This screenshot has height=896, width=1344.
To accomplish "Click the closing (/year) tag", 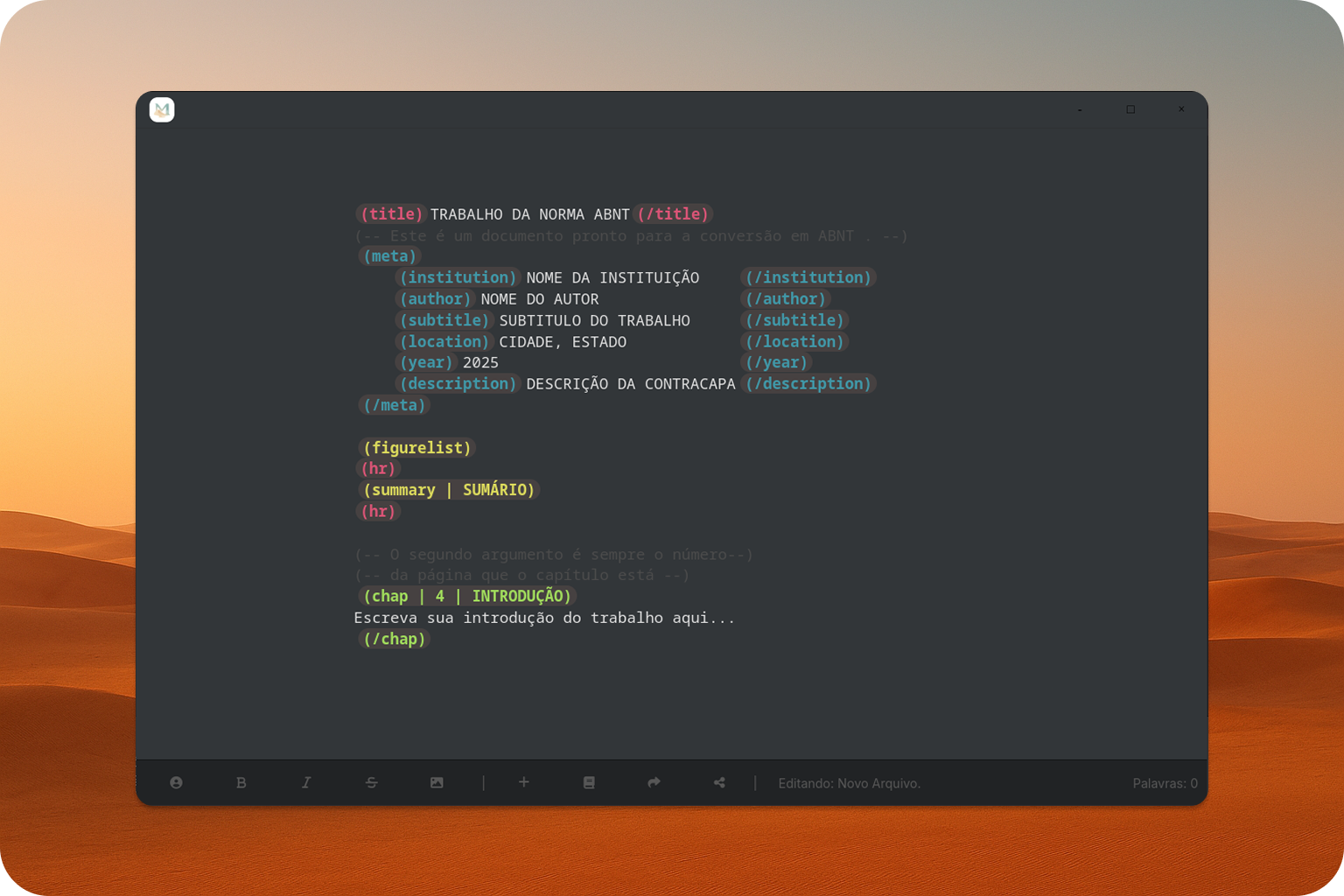I will tap(776, 362).
